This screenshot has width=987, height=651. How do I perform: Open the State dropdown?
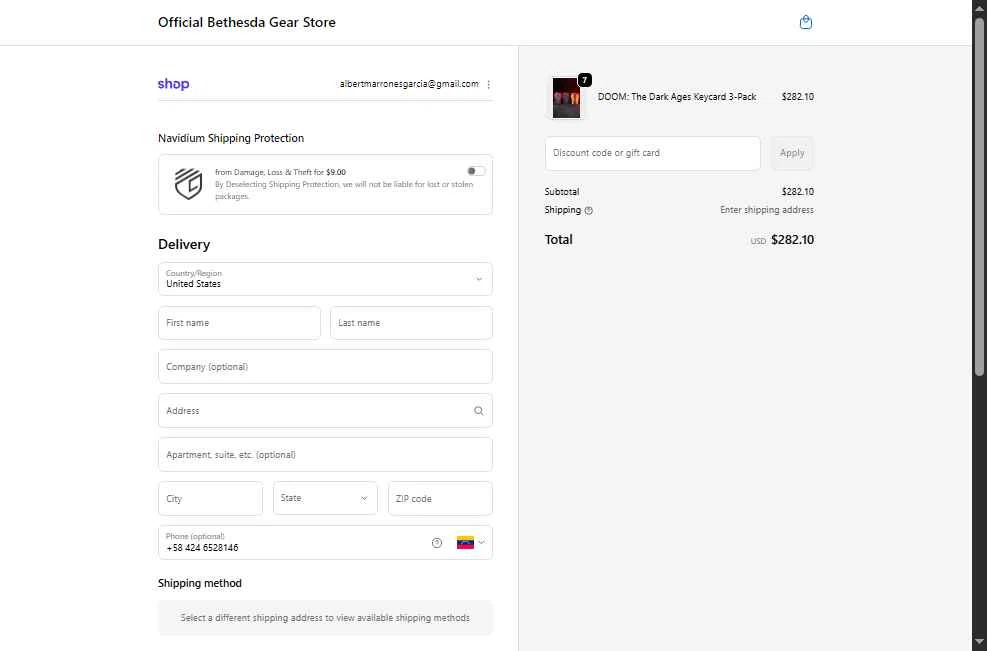pyautogui.click(x=325, y=498)
